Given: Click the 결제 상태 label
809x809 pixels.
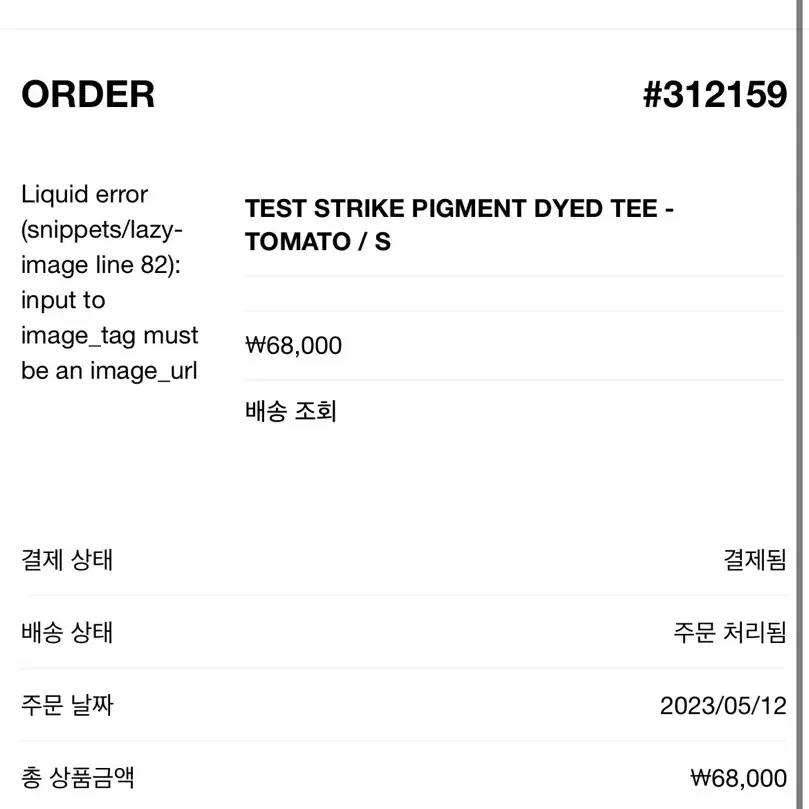Looking at the screenshot, I should [x=67, y=559].
